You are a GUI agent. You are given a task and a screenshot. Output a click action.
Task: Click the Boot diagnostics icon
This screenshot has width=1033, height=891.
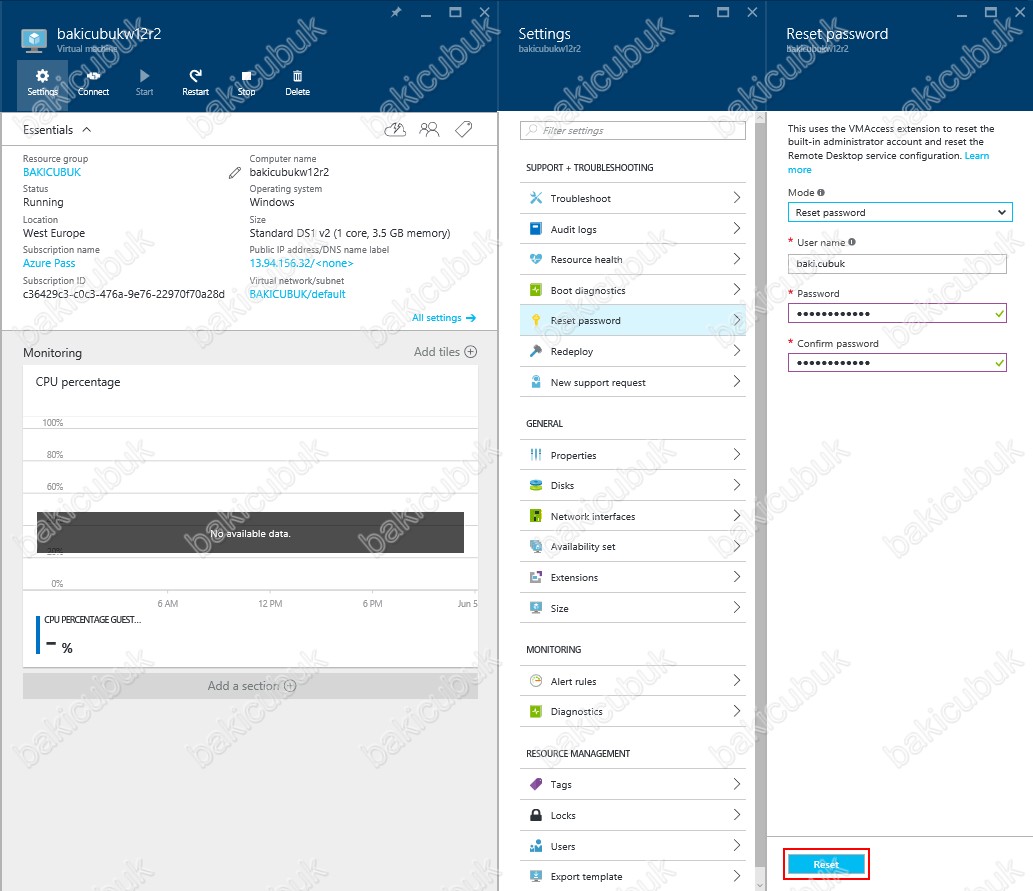[536, 290]
